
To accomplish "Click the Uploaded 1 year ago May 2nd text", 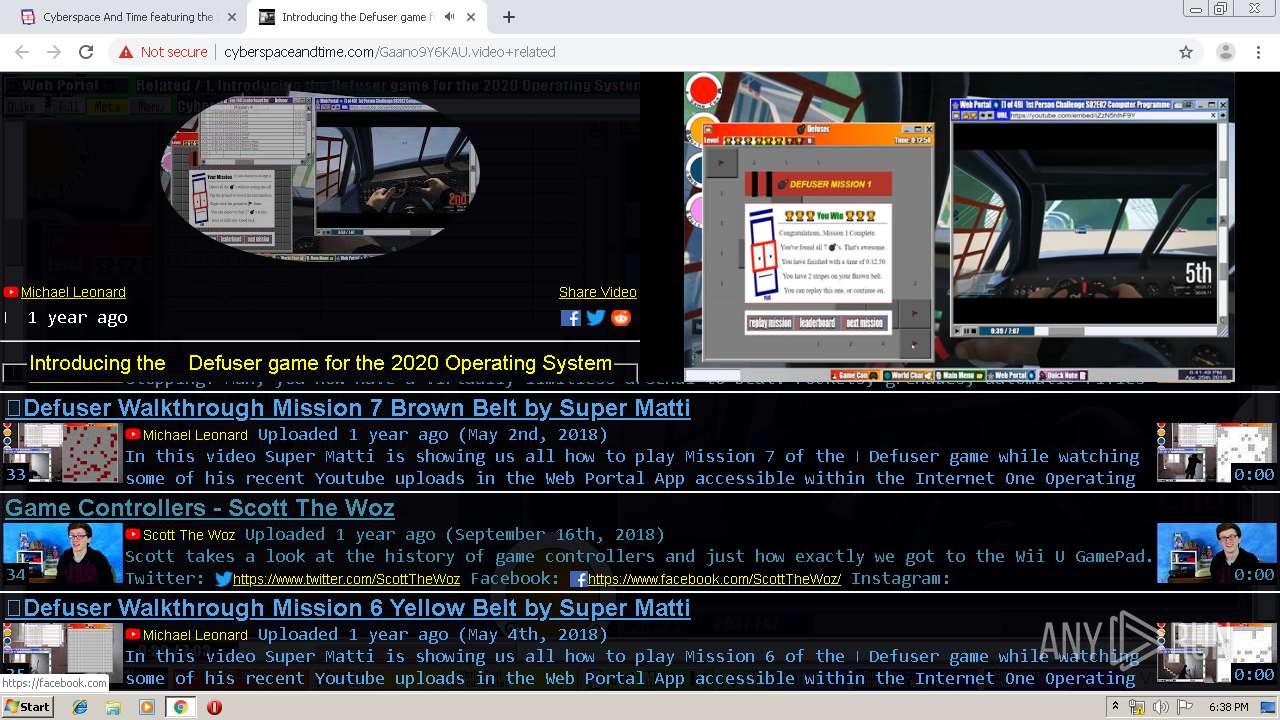I will [433, 435].
